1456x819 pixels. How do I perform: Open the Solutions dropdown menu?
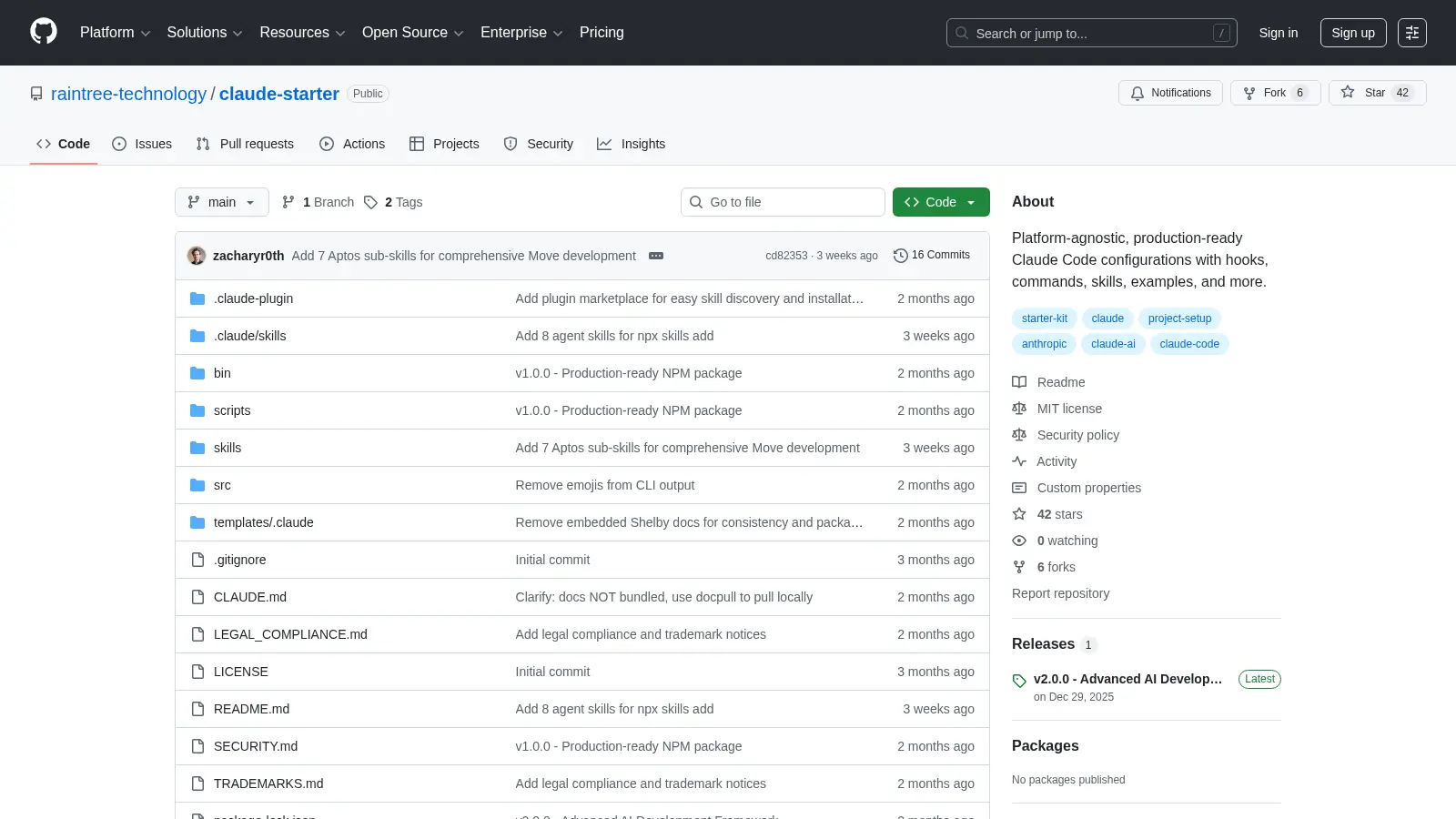[x=205, y=33]
